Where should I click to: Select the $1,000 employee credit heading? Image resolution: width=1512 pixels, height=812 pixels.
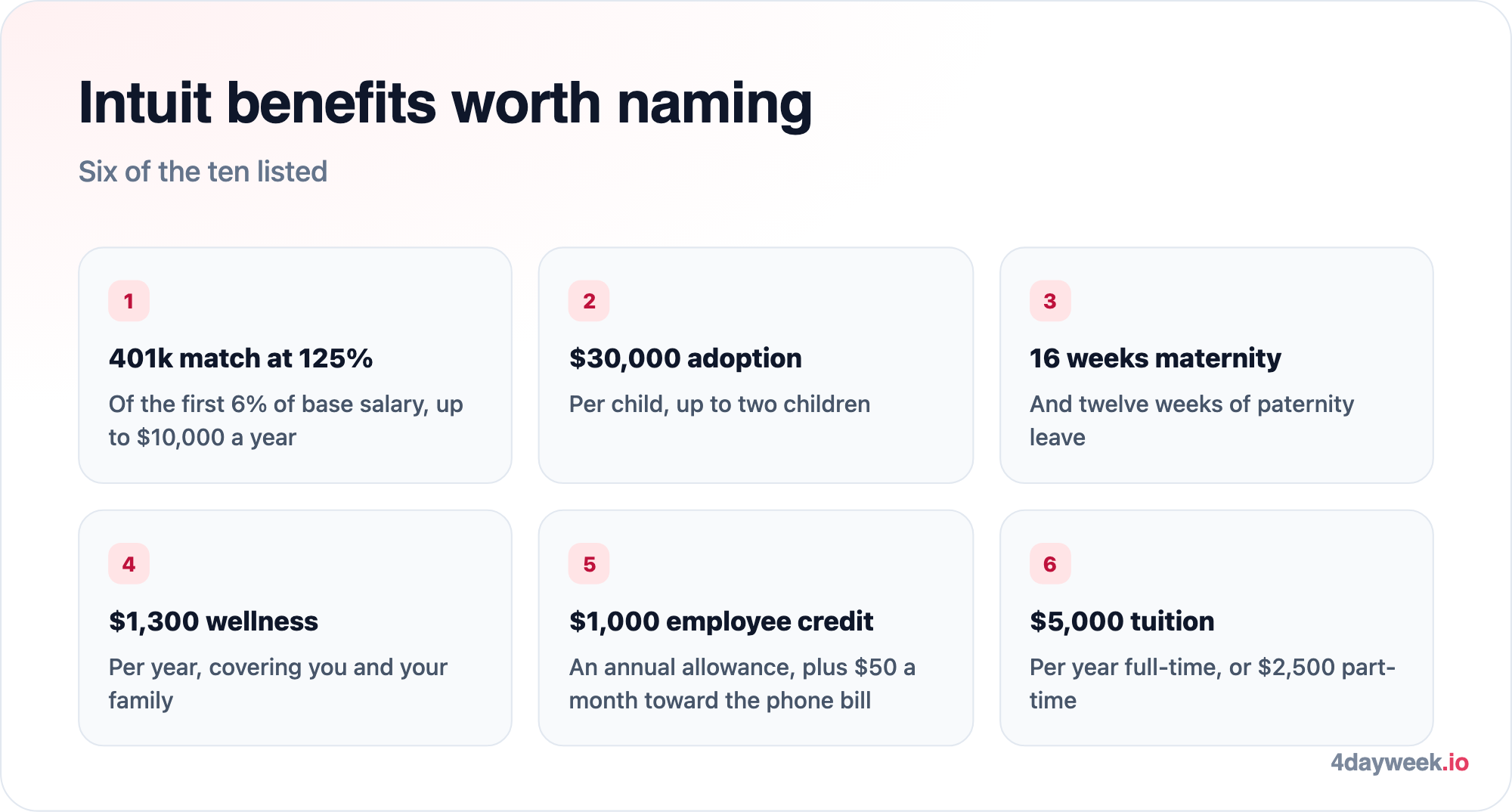721,621
